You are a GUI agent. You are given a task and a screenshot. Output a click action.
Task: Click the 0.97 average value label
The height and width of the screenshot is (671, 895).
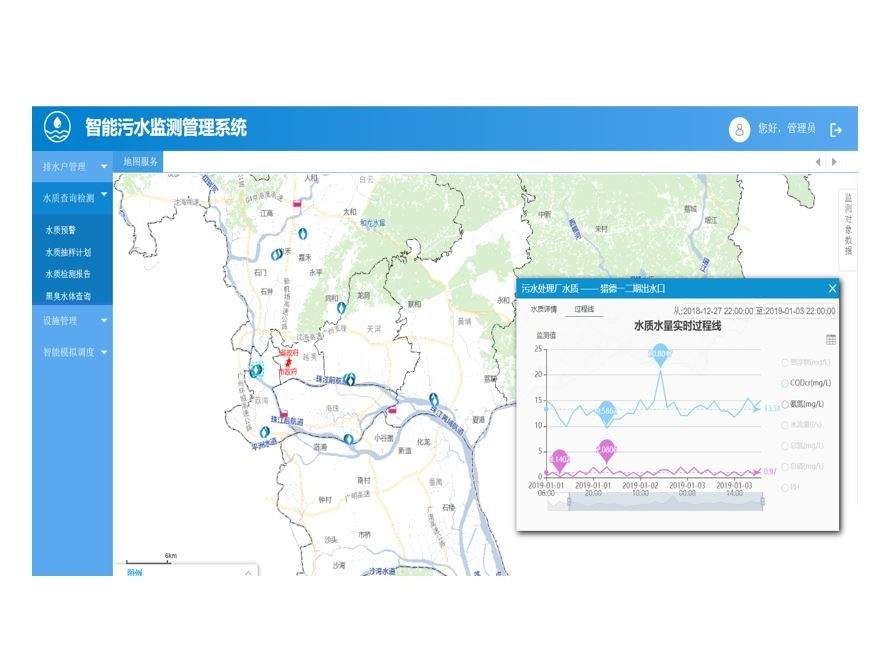click(770, 471)
